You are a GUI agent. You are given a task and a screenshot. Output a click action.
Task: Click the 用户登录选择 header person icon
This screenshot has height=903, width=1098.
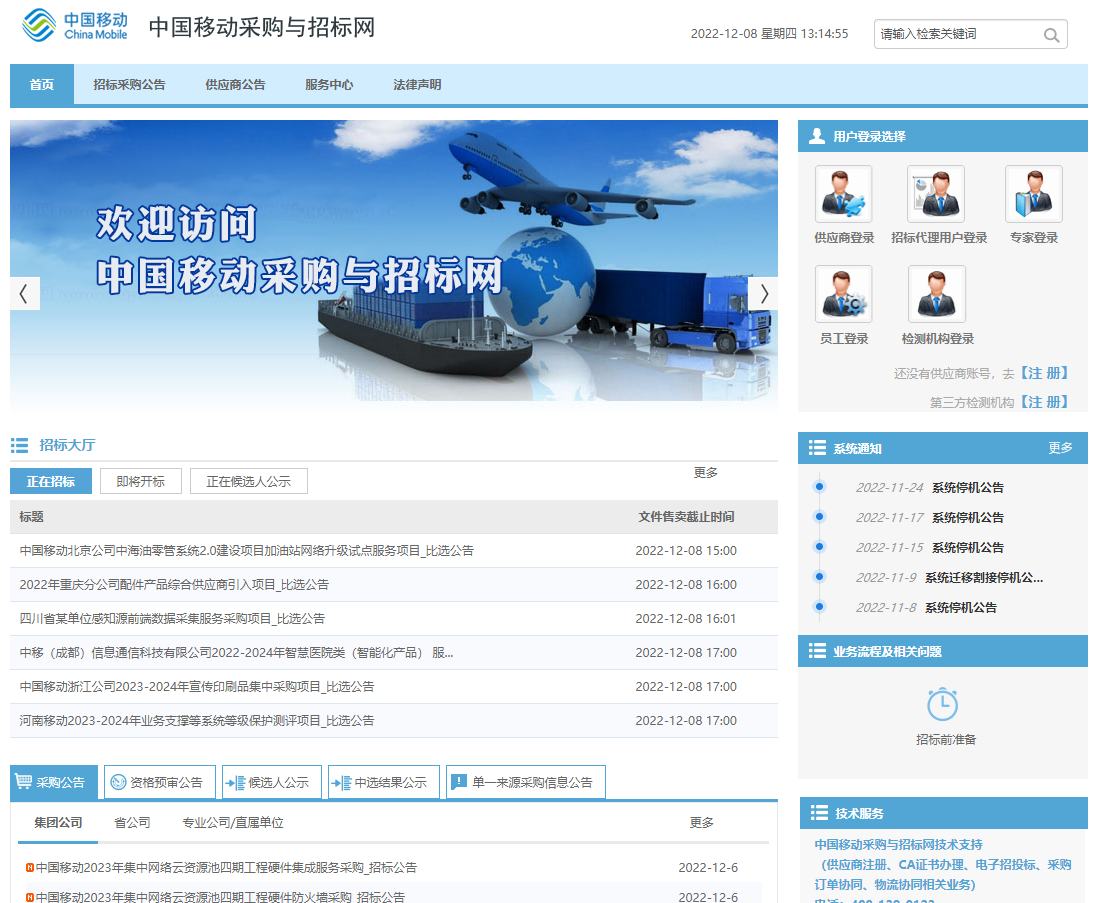pyautogui.click(x=816, y=136)
